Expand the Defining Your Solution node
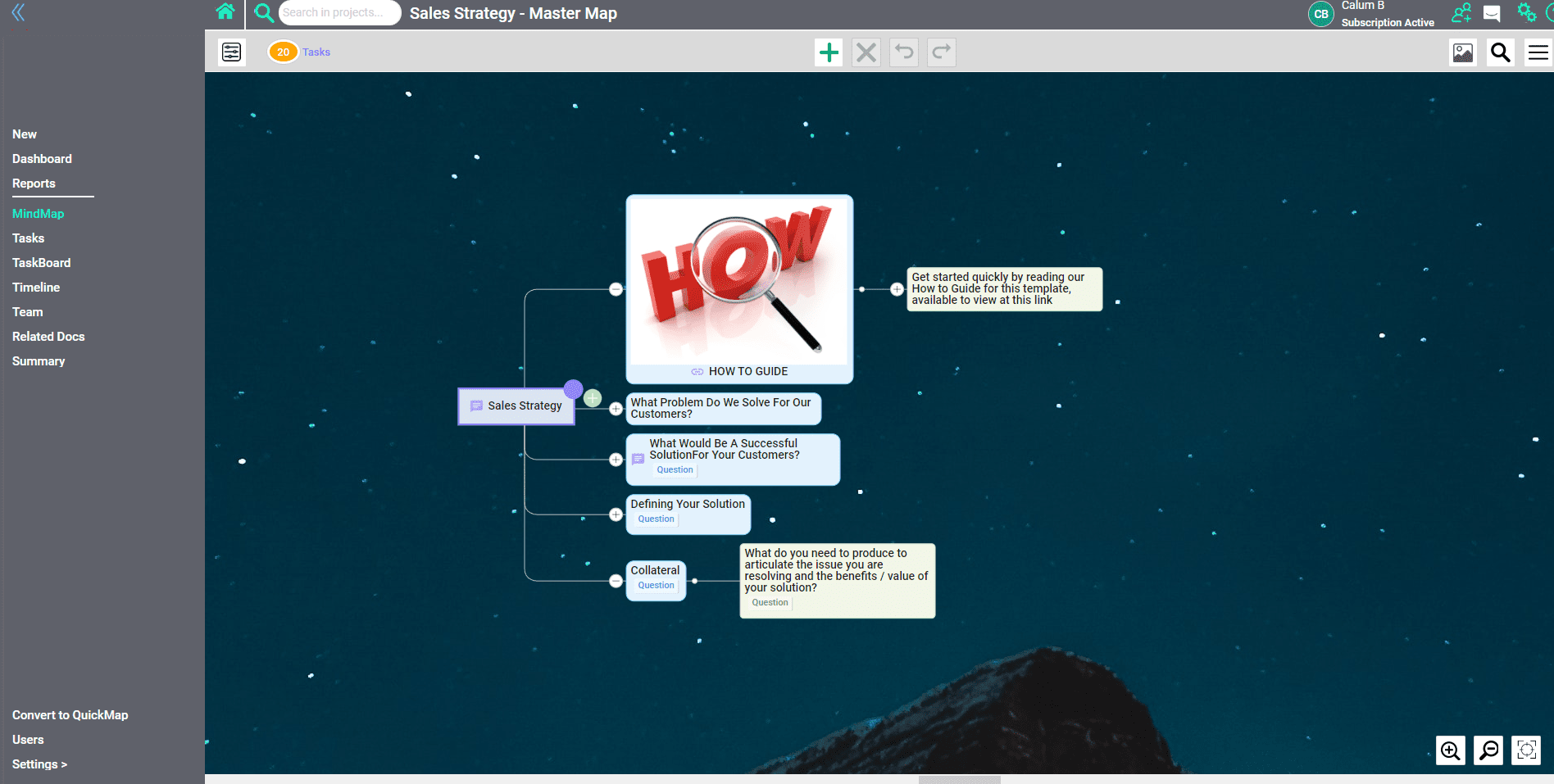Image resolution: width=1554 pixels, height=784 pixels. 616,514
